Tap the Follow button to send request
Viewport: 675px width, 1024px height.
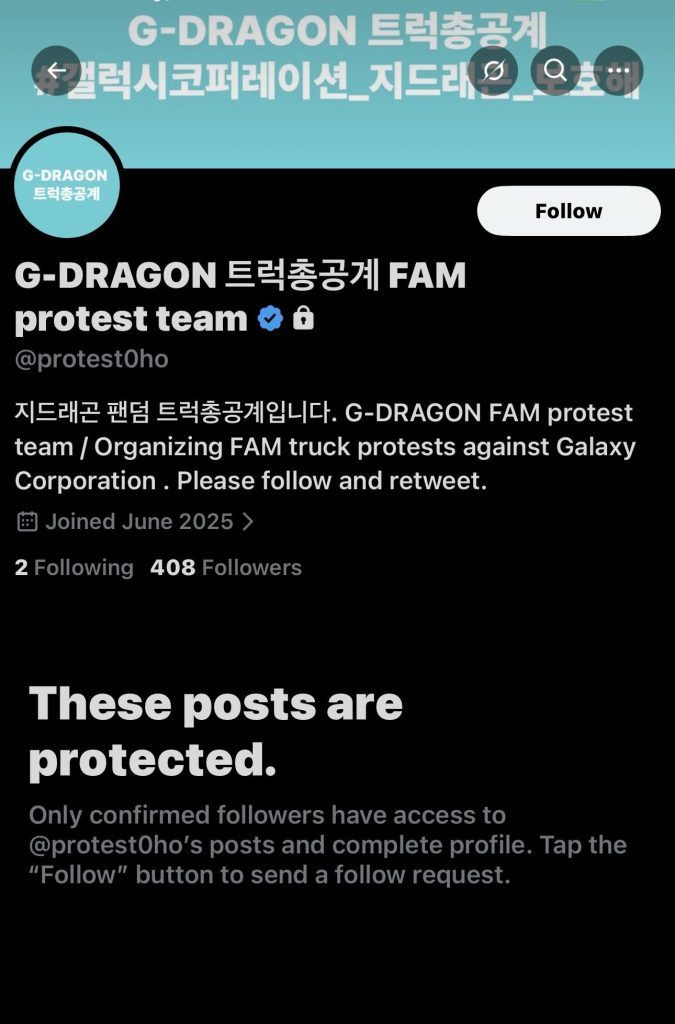(x=568, y=211)
